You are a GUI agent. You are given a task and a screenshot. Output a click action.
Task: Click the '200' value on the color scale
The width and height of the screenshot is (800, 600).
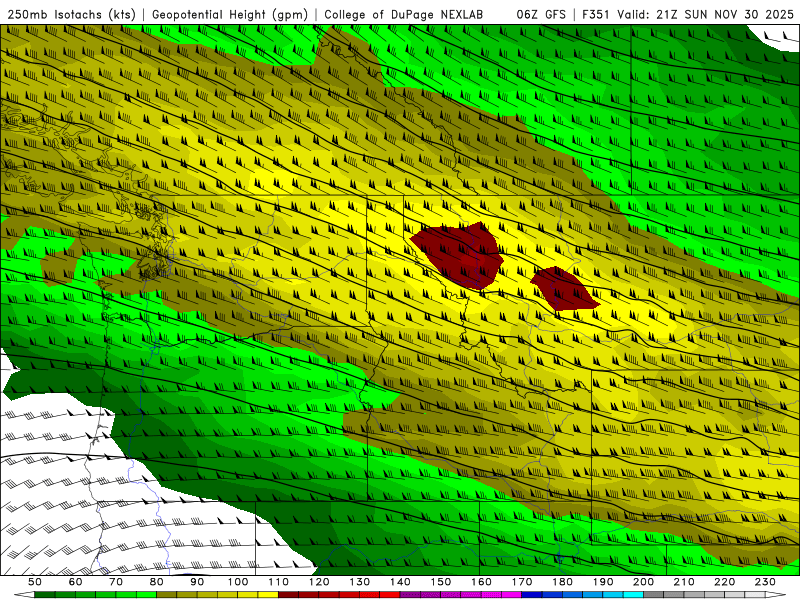pyautogui.click(x=644, y=582)
